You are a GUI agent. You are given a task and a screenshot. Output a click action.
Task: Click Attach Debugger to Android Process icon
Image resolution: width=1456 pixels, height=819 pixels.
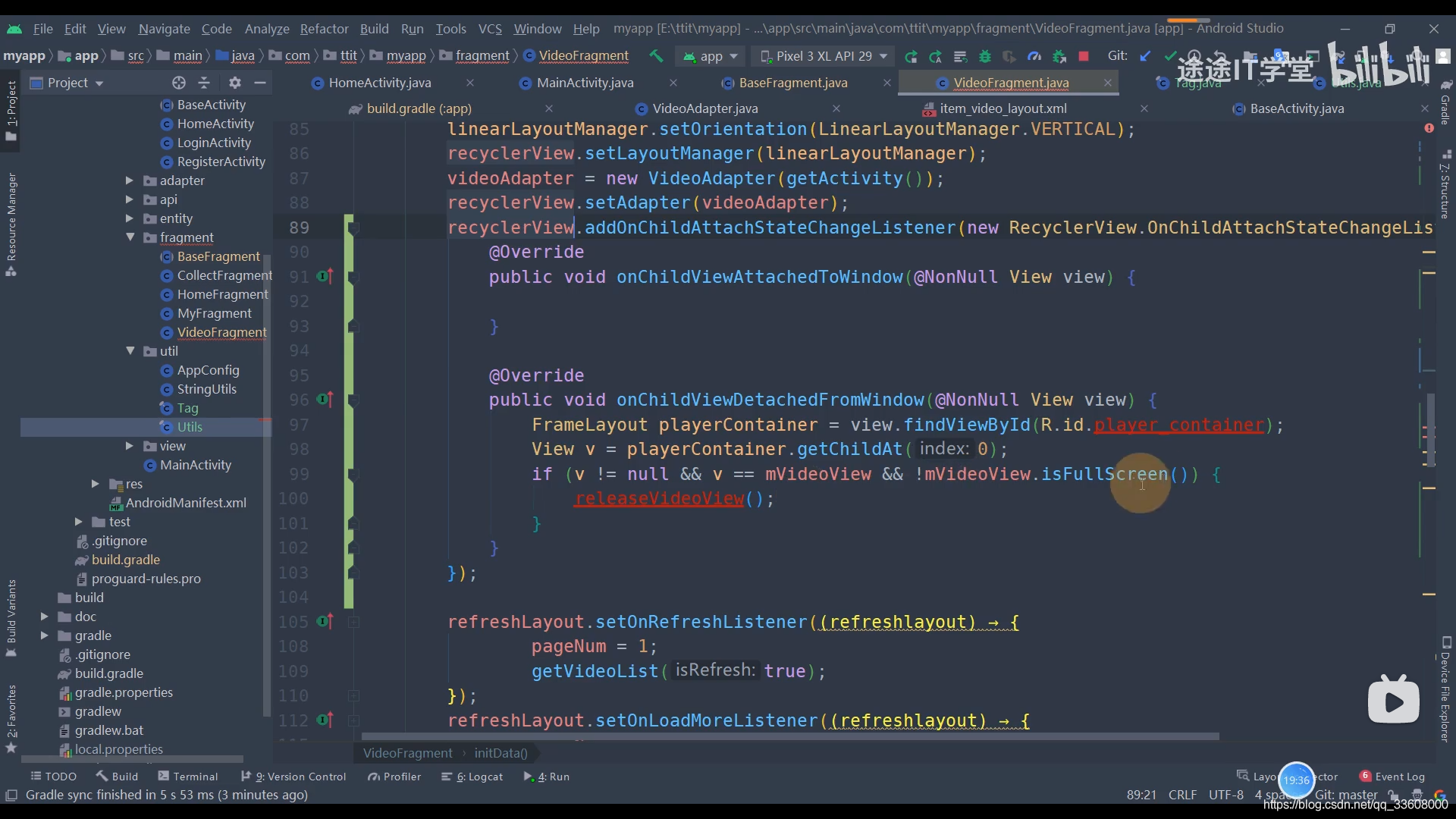coord(1059,56)
